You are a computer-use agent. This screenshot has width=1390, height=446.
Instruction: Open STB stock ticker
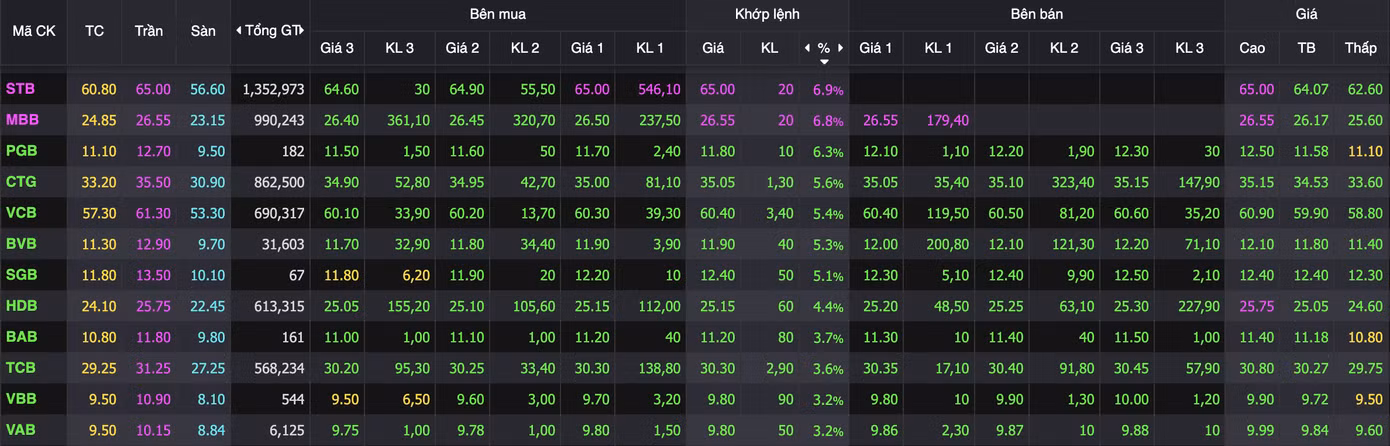[x=20, y=89]
